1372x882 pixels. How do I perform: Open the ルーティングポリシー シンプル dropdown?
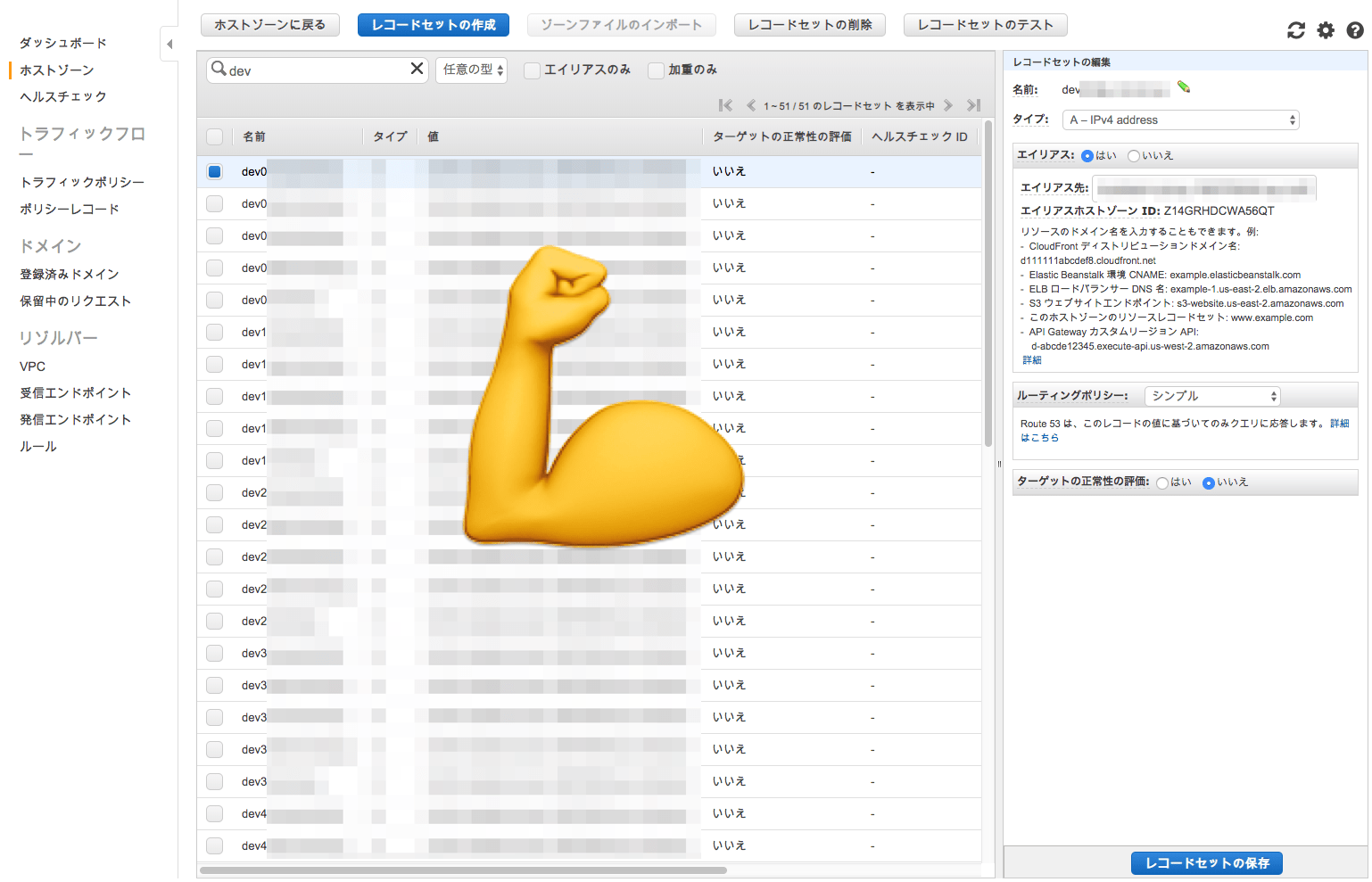point(1211,396)
